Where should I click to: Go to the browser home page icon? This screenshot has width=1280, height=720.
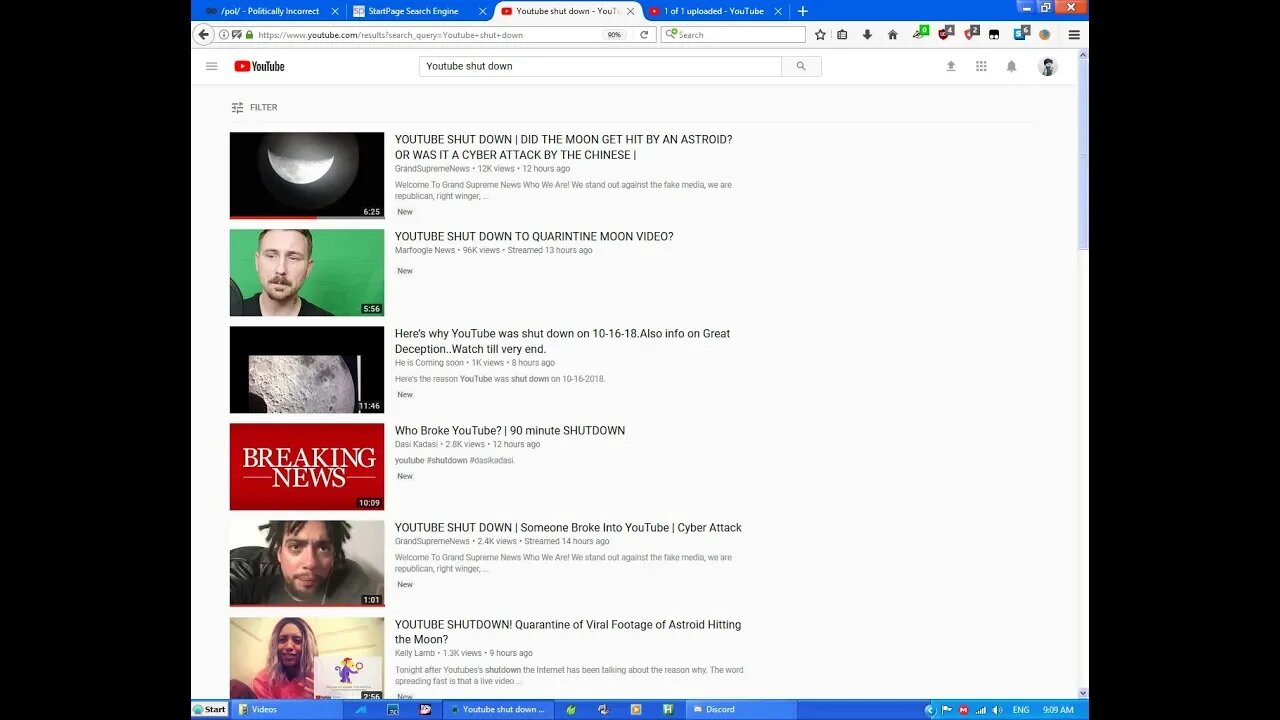point(893,34)
